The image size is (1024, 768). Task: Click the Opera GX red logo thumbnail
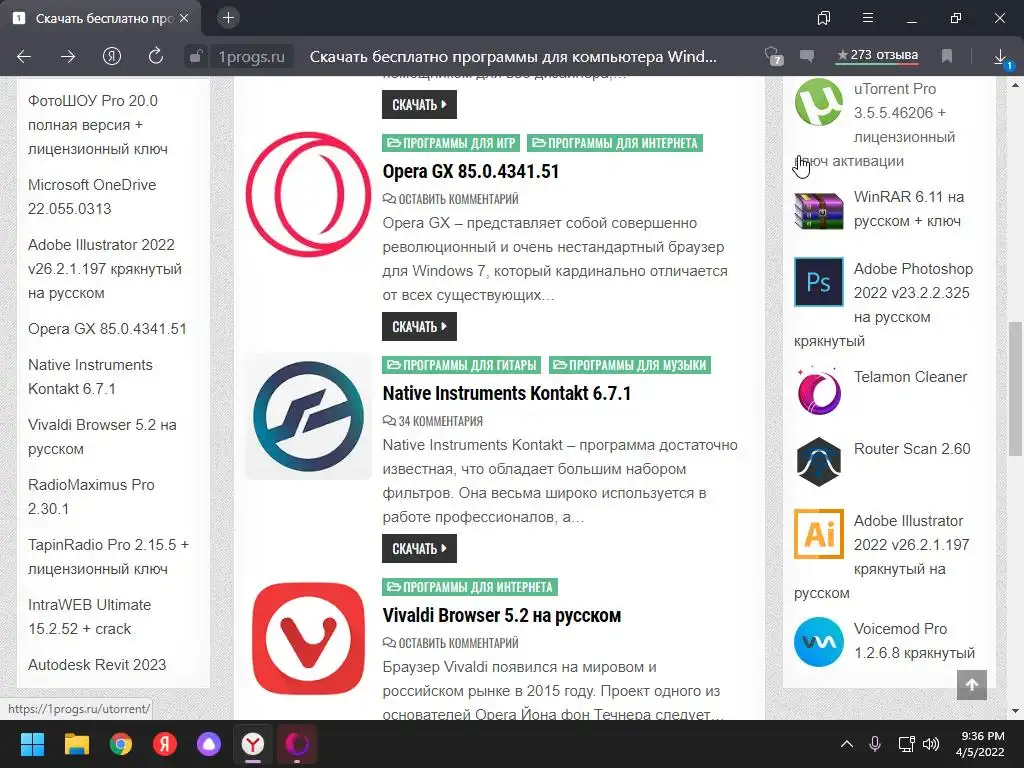pos(308,195)
